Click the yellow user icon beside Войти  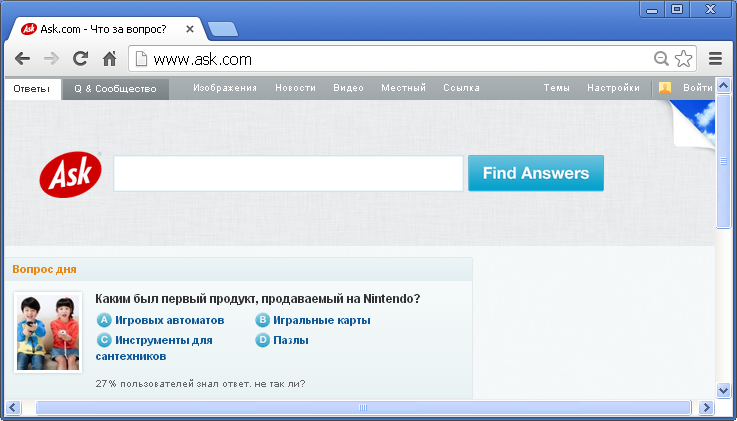(x=665, y=88)
